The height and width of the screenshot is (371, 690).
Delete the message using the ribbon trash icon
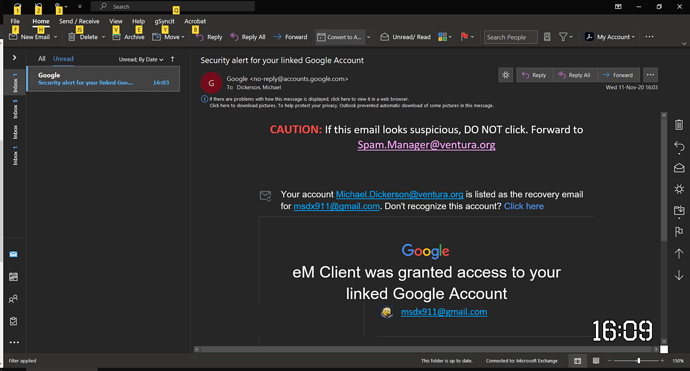(72, 37)
